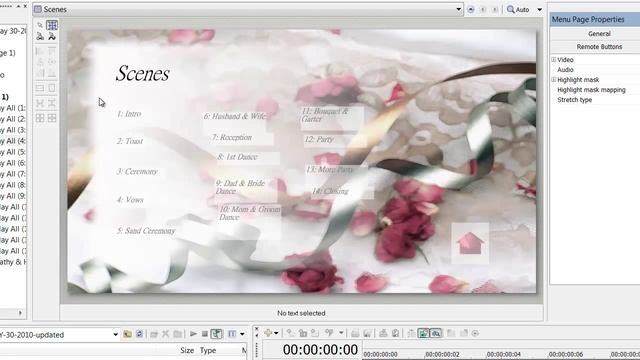The width and height of the screenshot is (640, 360).
Task: Toggle the highlighted magnifier timeline toolbar button
Action: [x=436, y=333]
